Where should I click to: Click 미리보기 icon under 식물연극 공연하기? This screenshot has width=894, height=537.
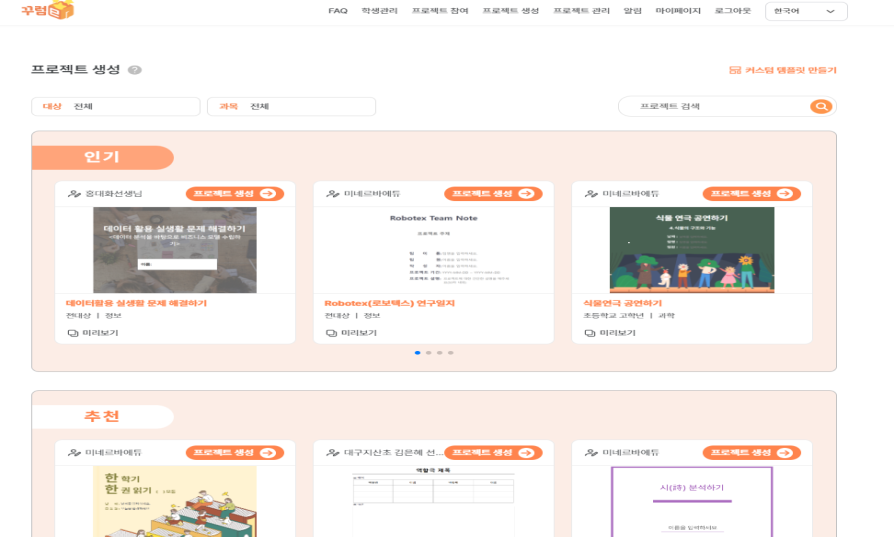pyautogui.click(x=590, y=333)
